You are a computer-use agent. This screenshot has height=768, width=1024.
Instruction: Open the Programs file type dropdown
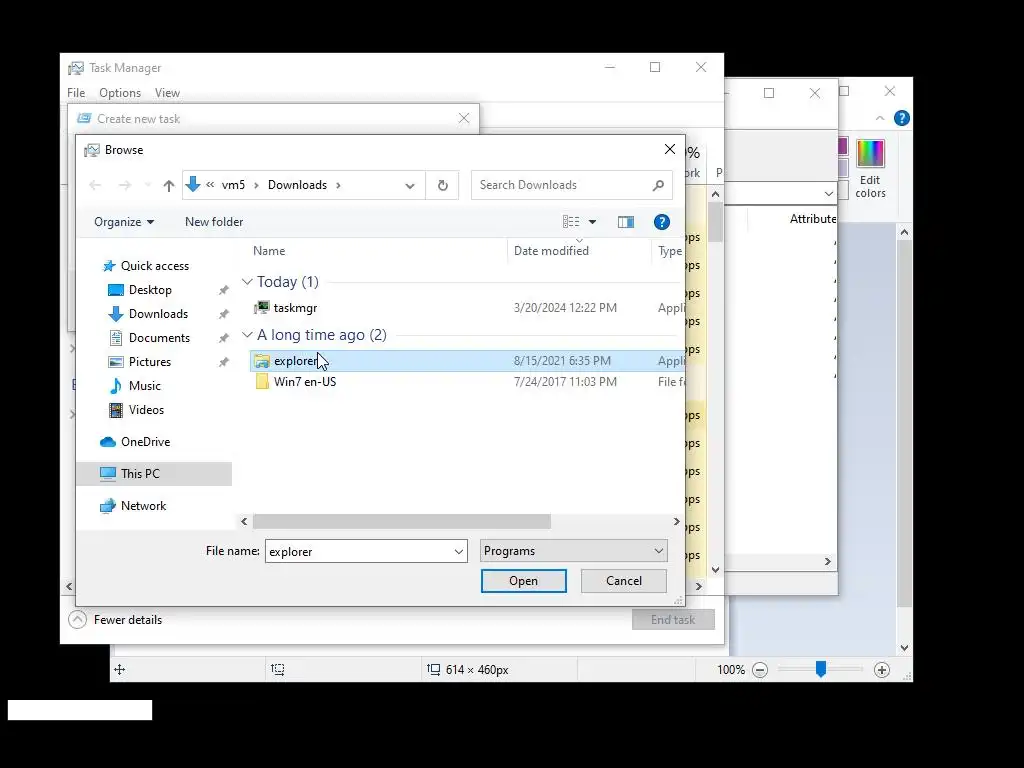click(x=573, y=551)
